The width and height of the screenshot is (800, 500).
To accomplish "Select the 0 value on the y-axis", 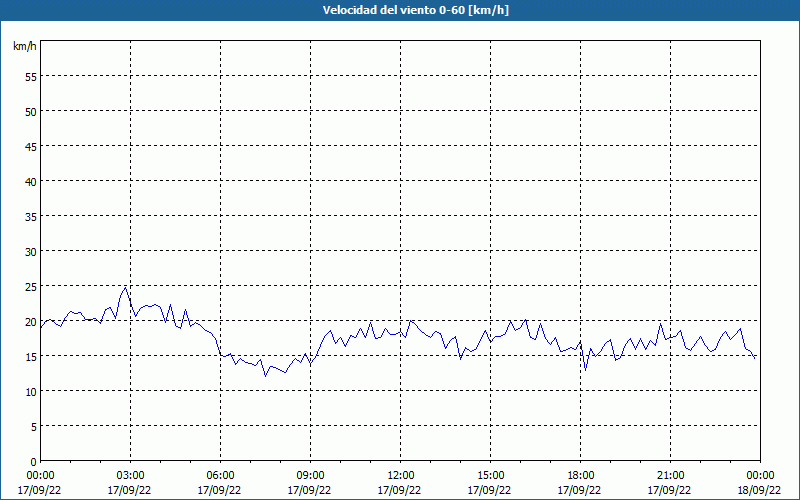I will 34,462.
